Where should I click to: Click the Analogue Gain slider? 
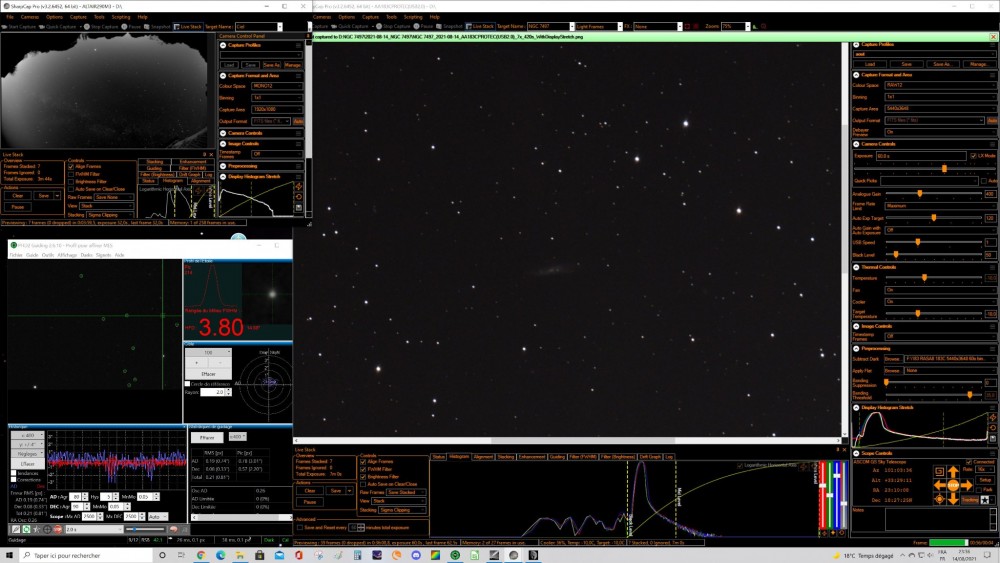pos(933,193)
